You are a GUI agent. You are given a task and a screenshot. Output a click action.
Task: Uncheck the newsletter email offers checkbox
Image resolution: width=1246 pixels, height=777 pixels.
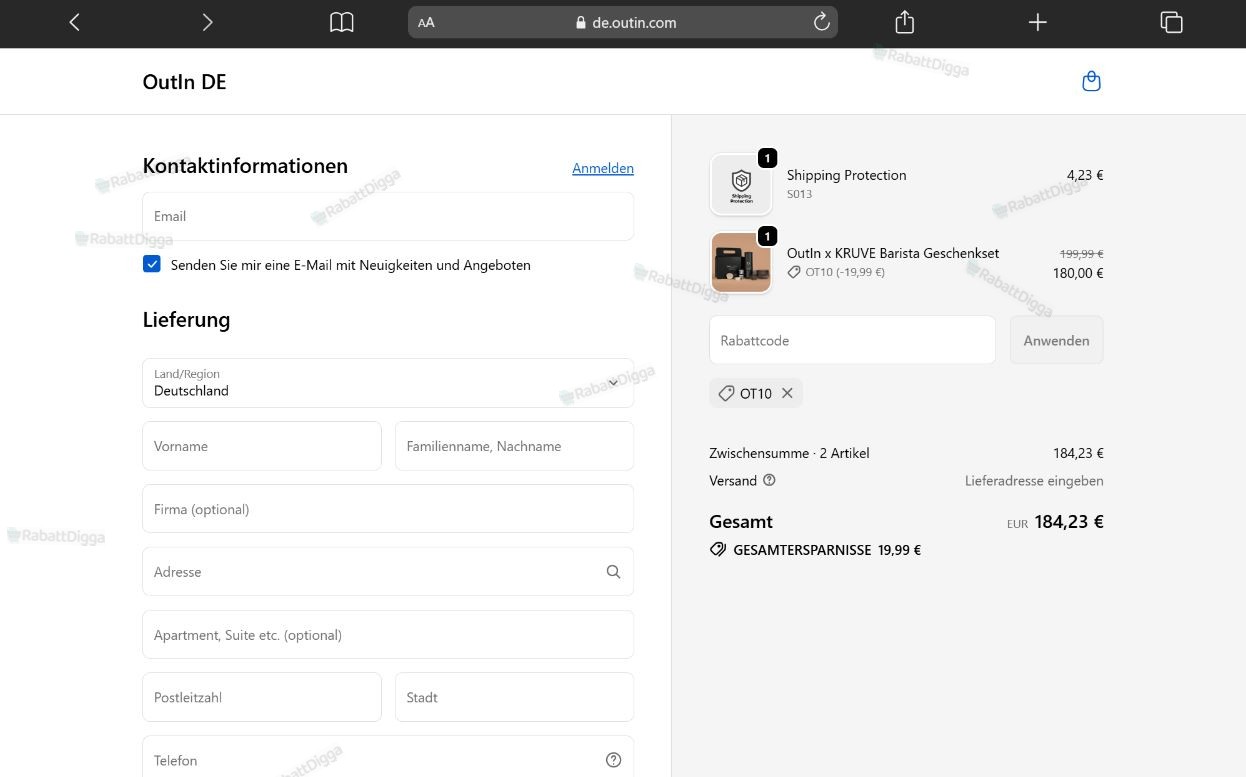tap(152, 264)
